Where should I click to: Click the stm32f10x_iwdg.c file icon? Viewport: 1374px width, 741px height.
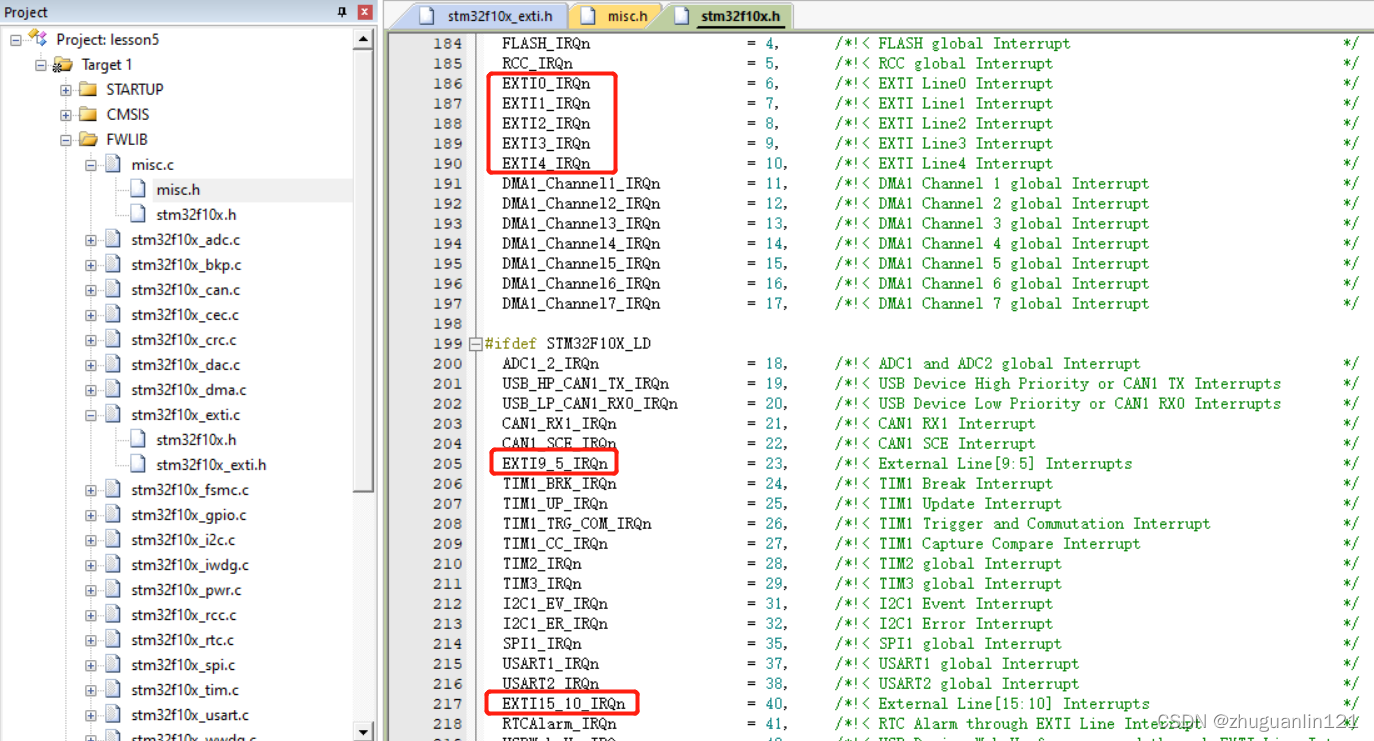click(x=113, y=564)
